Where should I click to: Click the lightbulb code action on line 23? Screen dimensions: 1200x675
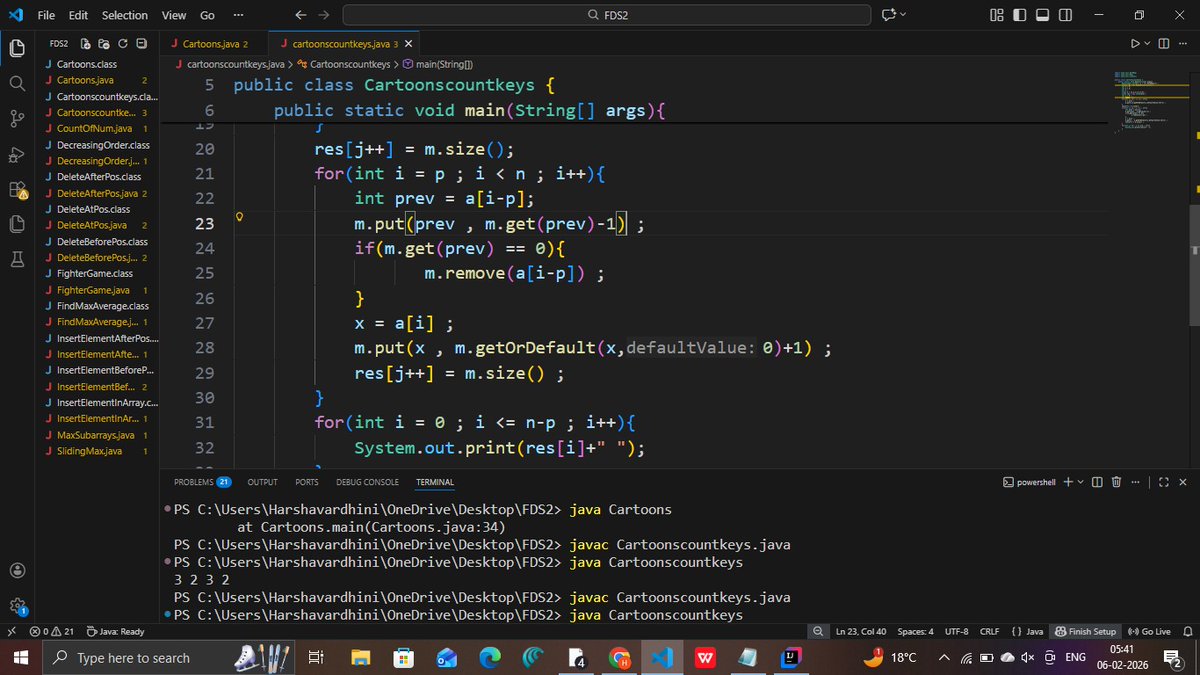click(240, 216)
